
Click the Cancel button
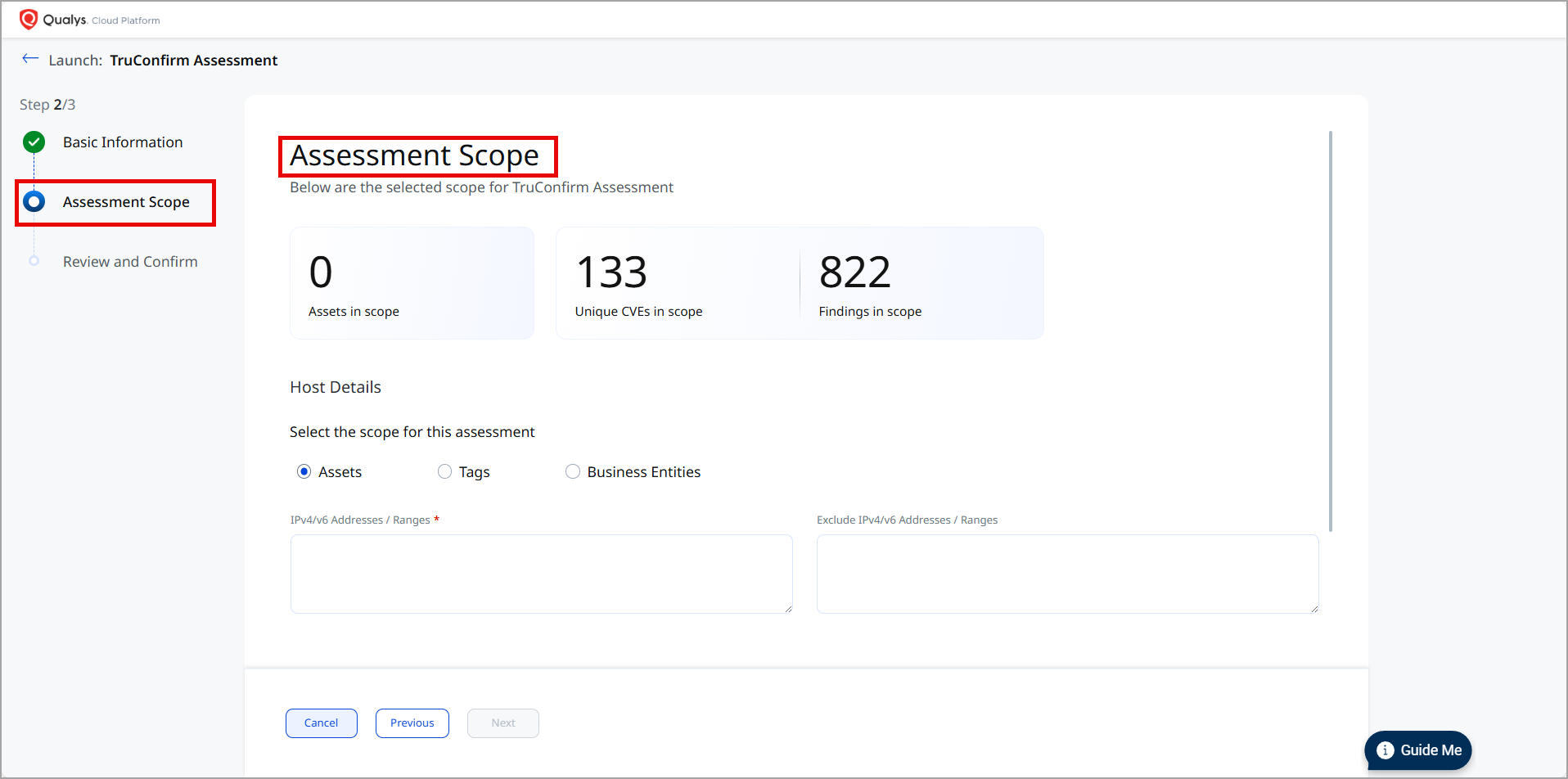(x=321, y=723)
